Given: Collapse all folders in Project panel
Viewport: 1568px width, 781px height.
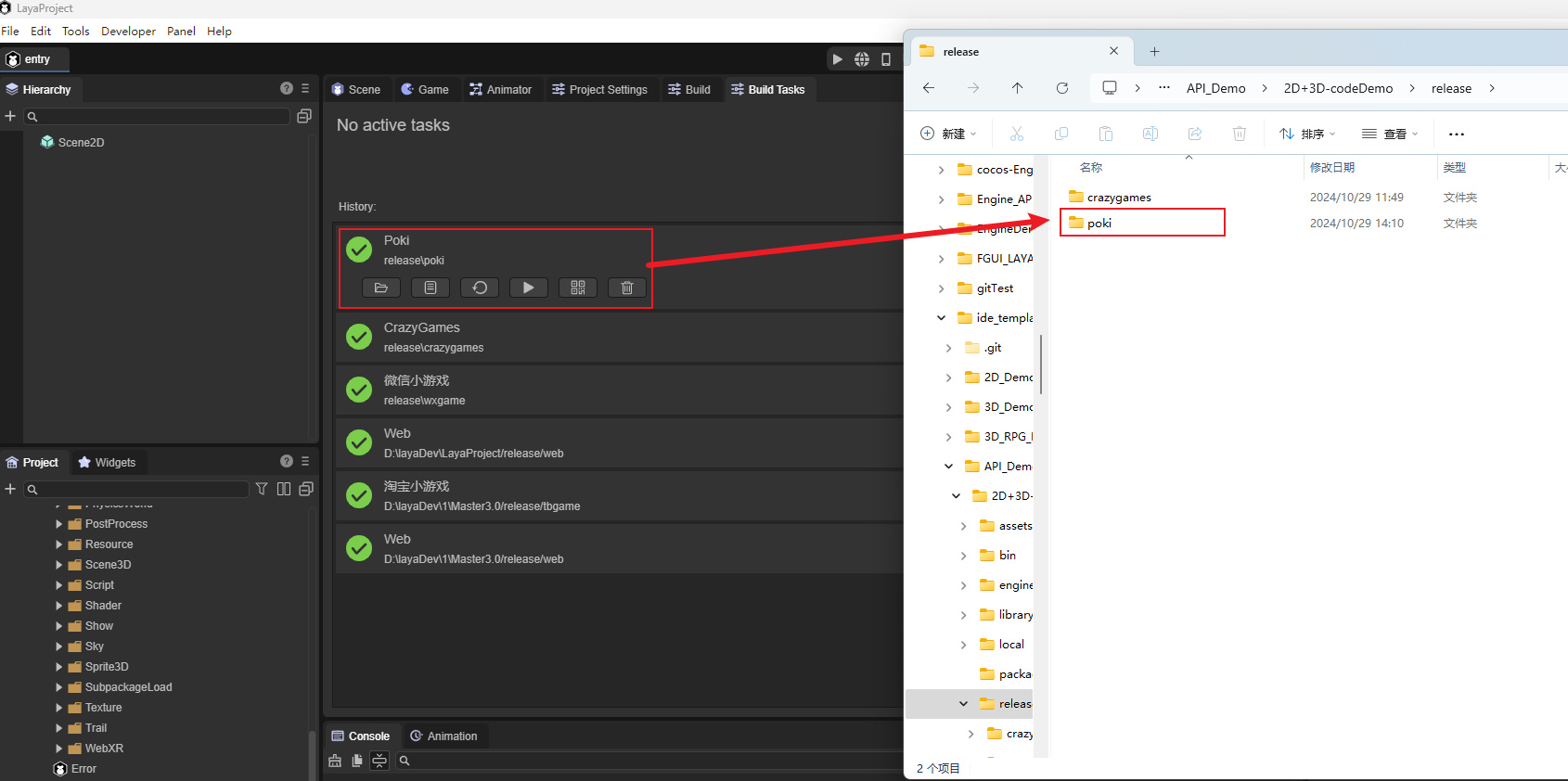Looking at the screenshot, I should 306,489.
